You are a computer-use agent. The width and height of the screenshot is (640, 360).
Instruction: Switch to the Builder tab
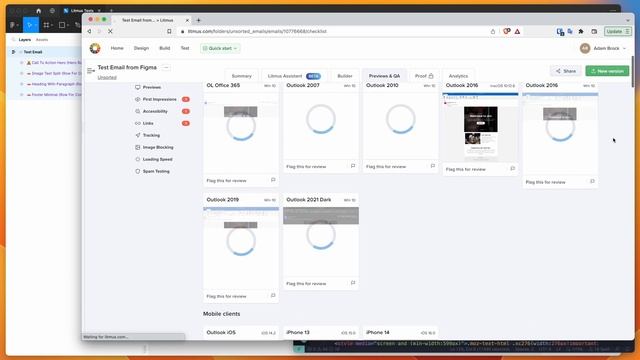tap(345, 76)
